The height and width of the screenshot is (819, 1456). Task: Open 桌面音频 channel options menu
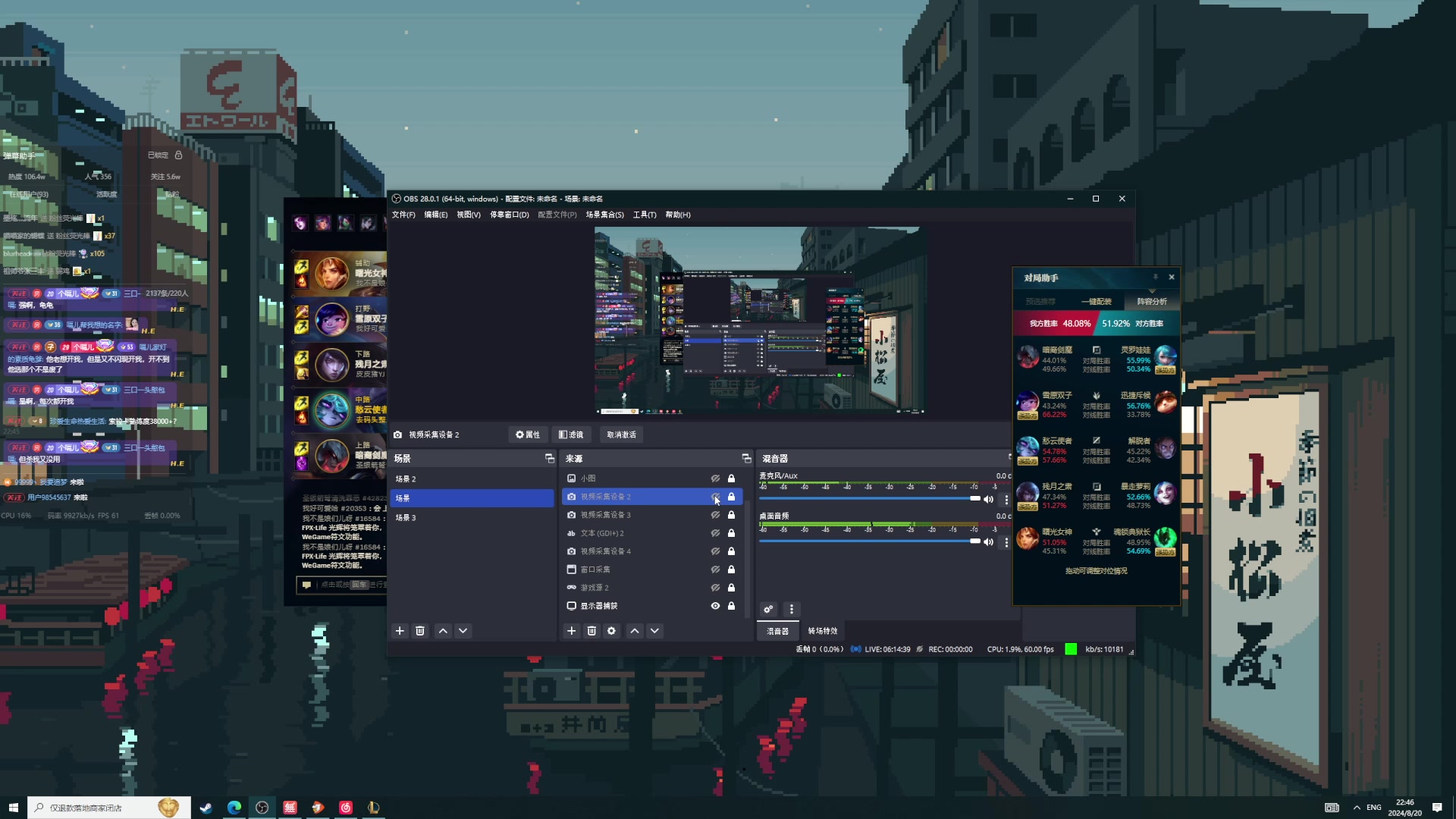pos(1006,541)
